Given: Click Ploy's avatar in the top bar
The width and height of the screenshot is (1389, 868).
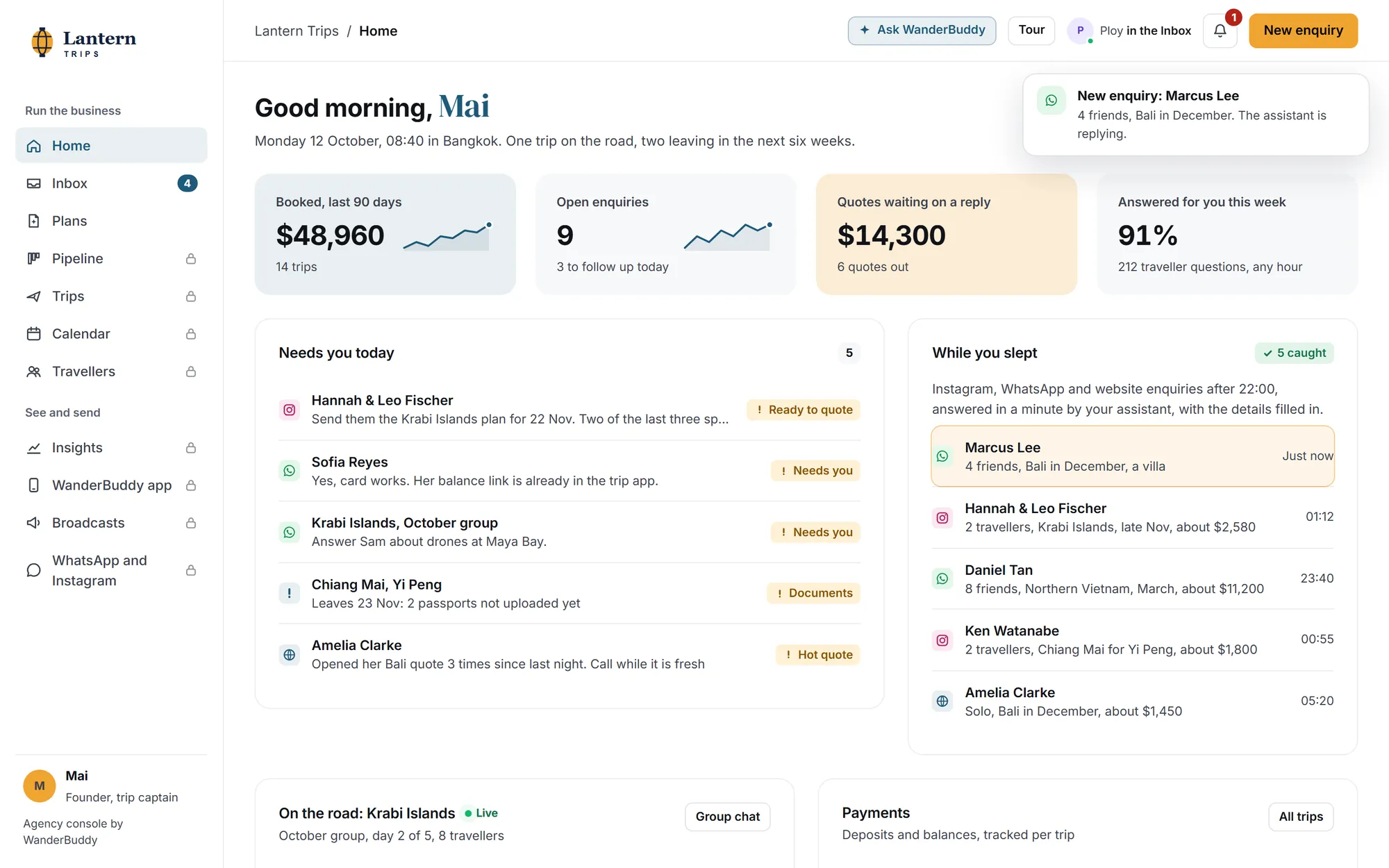Looking at the screenshot, I should pyautogui.click(x=1080, y=31).
